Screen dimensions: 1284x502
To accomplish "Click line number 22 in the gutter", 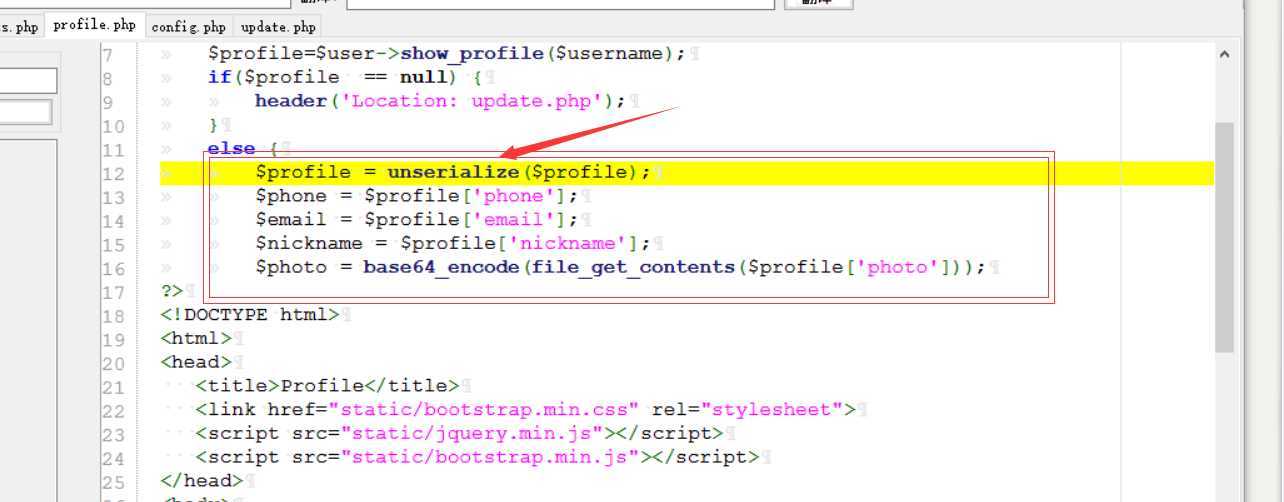I will click(x=114, y=411).
